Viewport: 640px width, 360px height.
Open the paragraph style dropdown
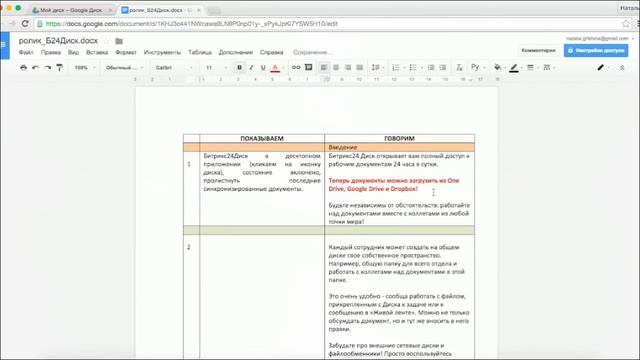click(124, 67)
